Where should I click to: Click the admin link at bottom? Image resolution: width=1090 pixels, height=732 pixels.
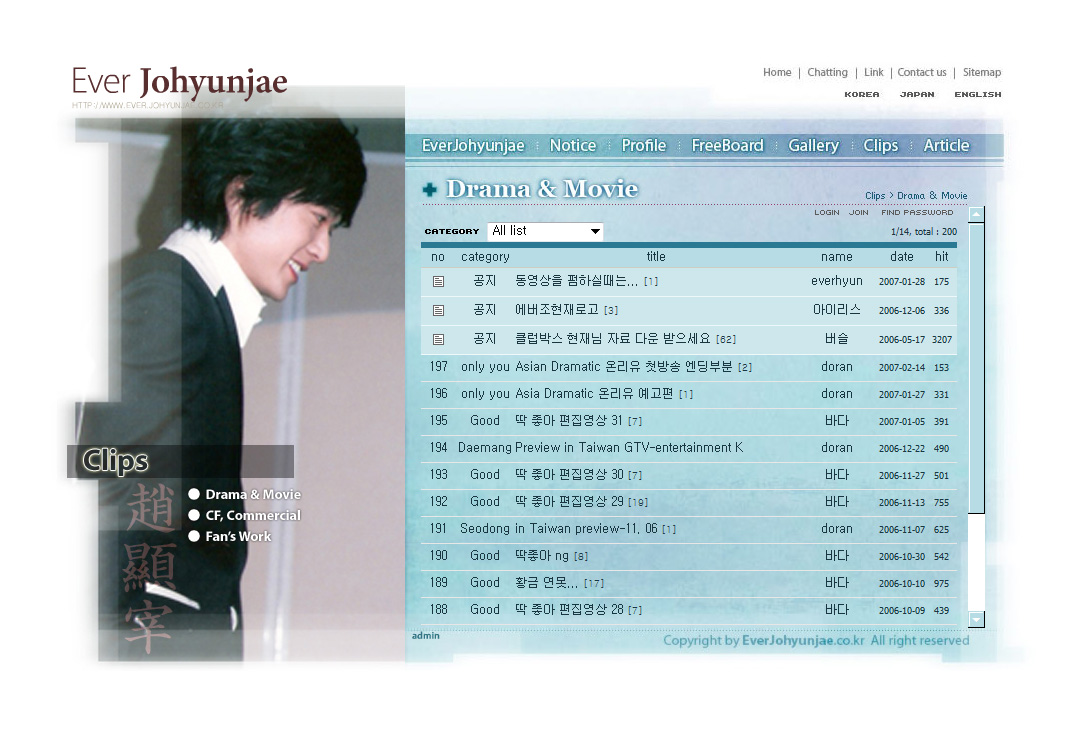(425, 635)
